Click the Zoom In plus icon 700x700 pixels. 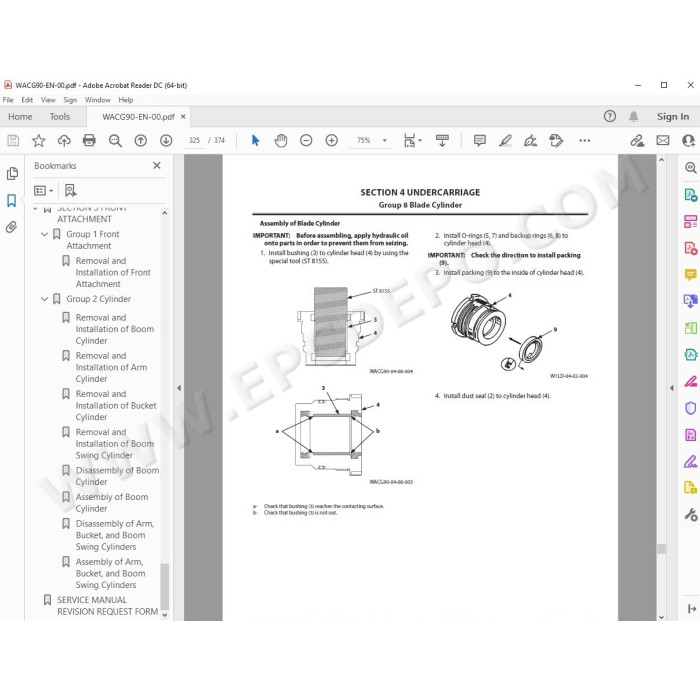[331, 141]
